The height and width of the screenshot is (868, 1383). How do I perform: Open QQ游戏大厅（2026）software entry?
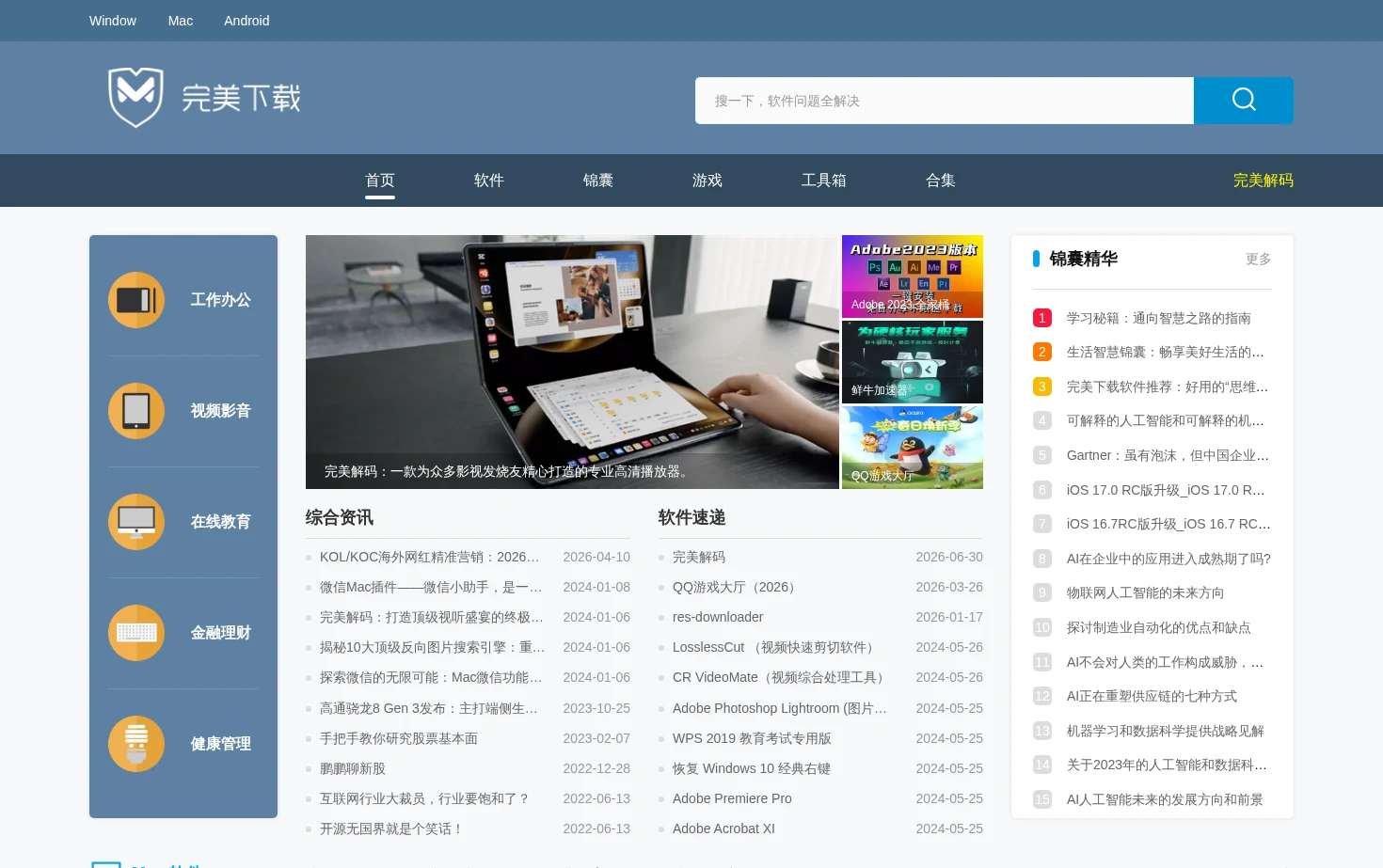[x=737, y=588]
